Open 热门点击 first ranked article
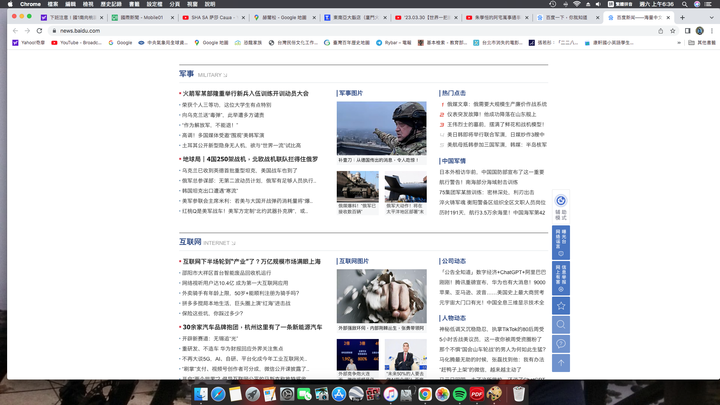The image size is (720, 405). coord(497,104)
